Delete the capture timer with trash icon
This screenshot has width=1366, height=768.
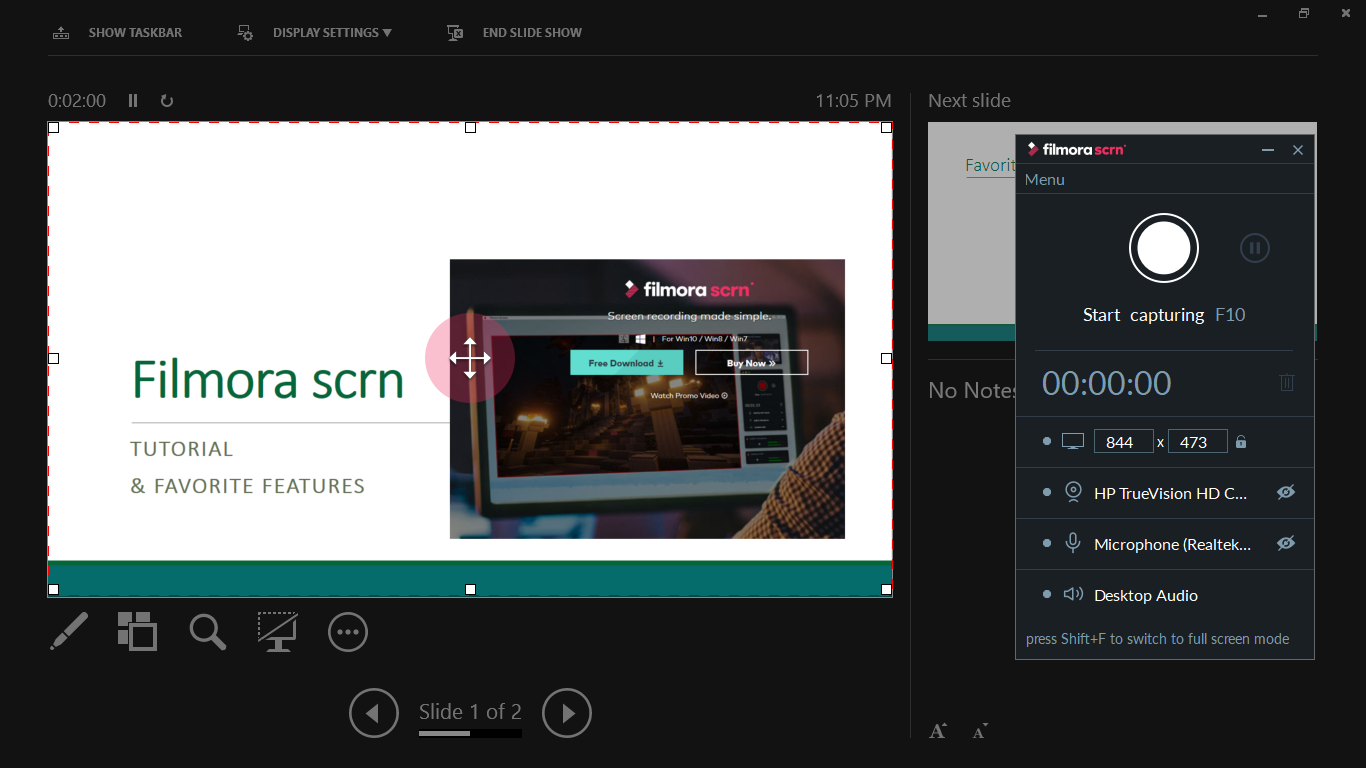coord(1287,383)
